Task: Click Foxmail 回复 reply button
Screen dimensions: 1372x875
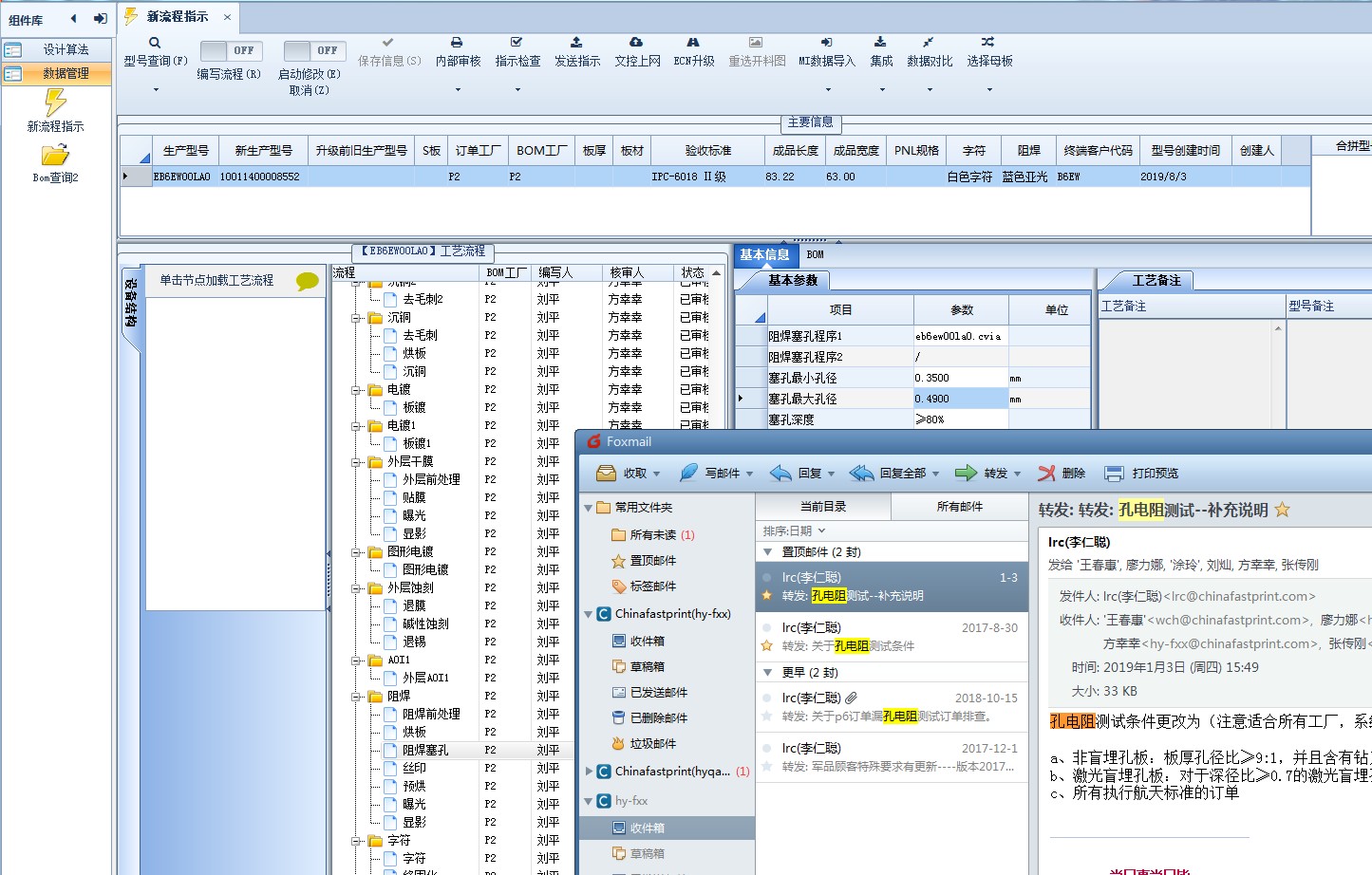Action: [797, 473]
